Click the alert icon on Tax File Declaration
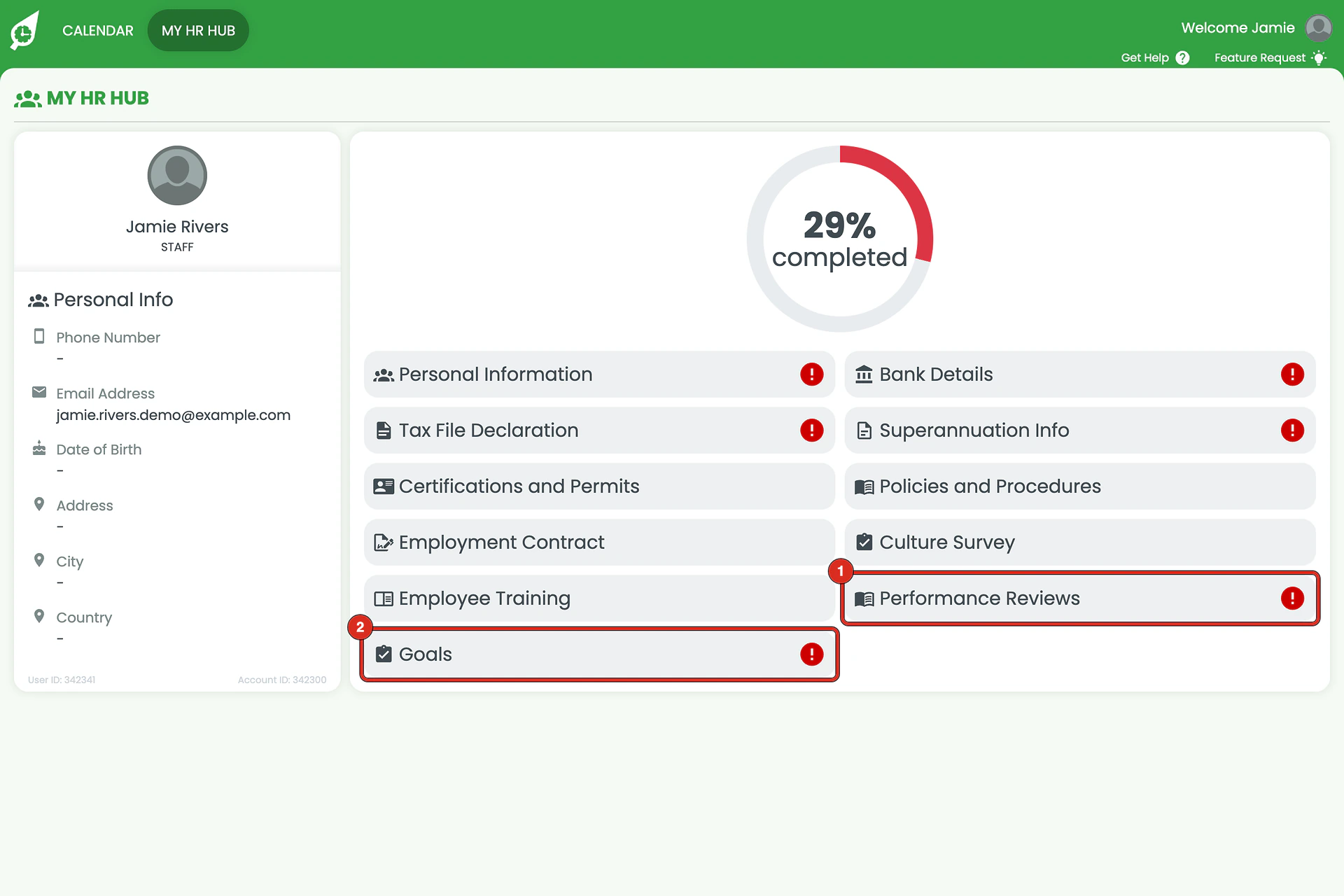The height and width of the screenshot is (896, 1344). click(x=811, y=430)
